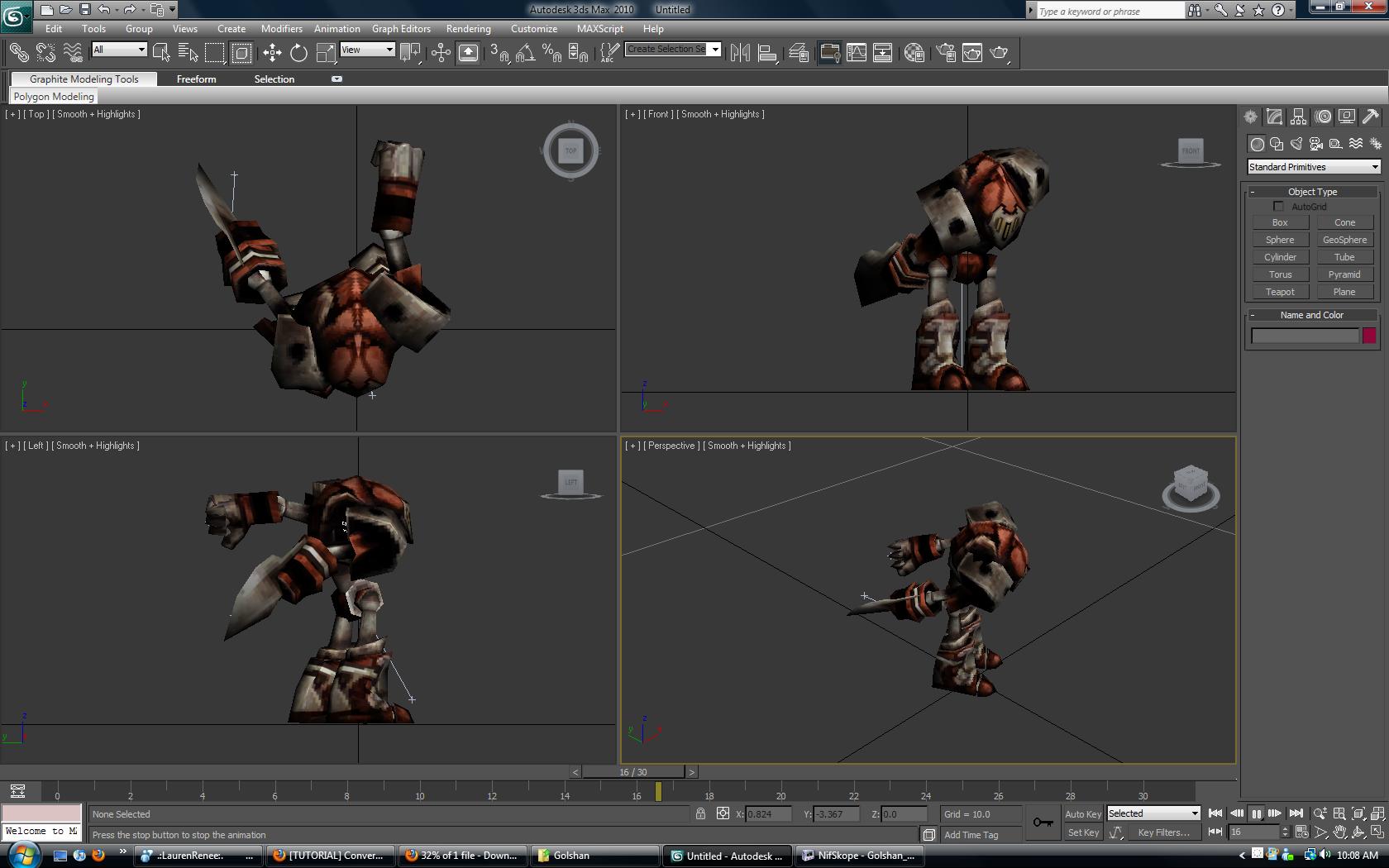The width and height of the screenshot is (1389, 868).
Task: Create a Box primitive
Action: (1280, 222)
